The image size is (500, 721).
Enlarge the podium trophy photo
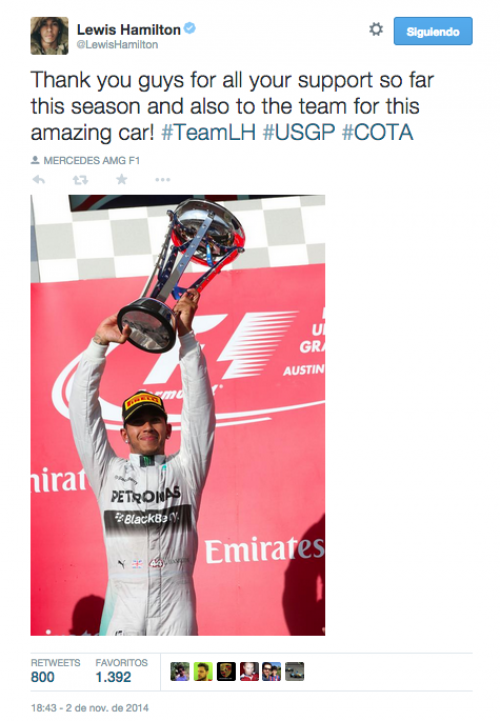point(178,415)
